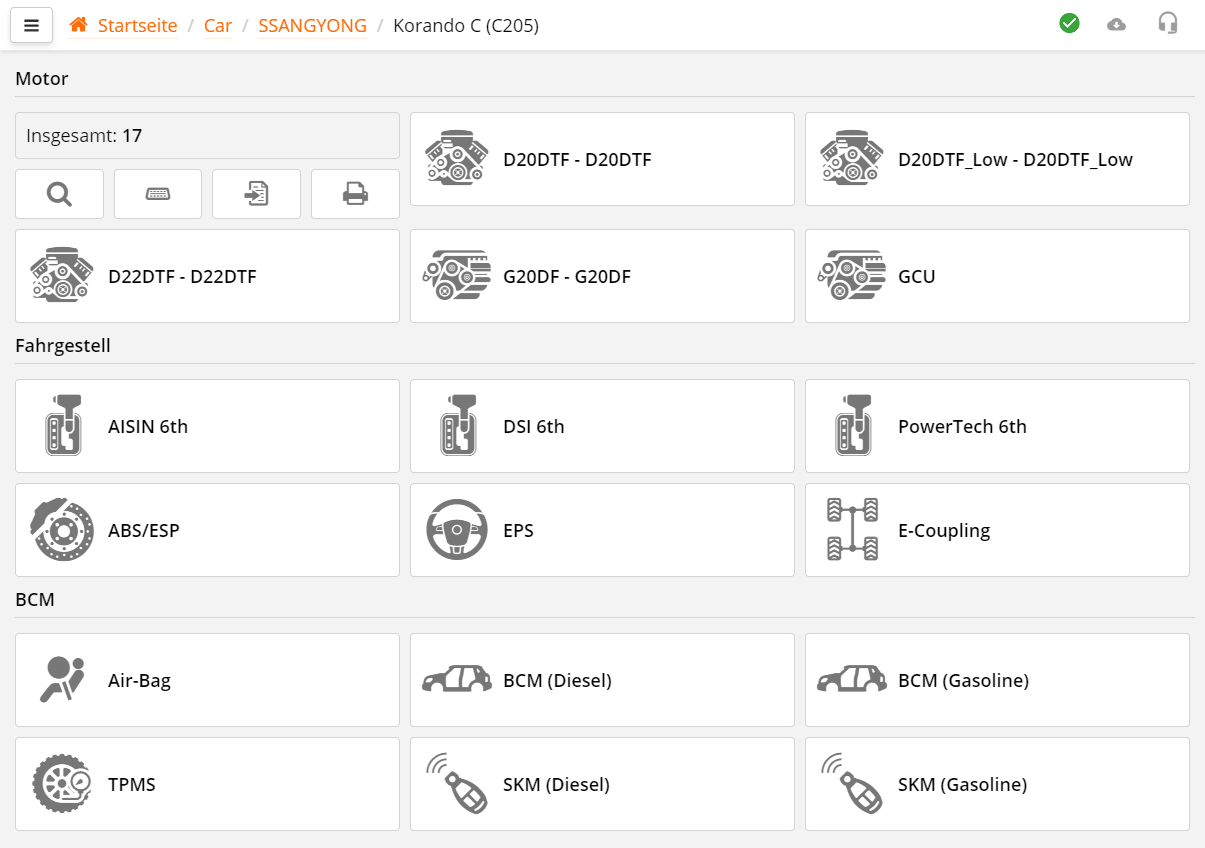Viewport: 1205px width, 848px height.
Task: Click the magnifying glass search icon
Action: click(x=59, y=194)
